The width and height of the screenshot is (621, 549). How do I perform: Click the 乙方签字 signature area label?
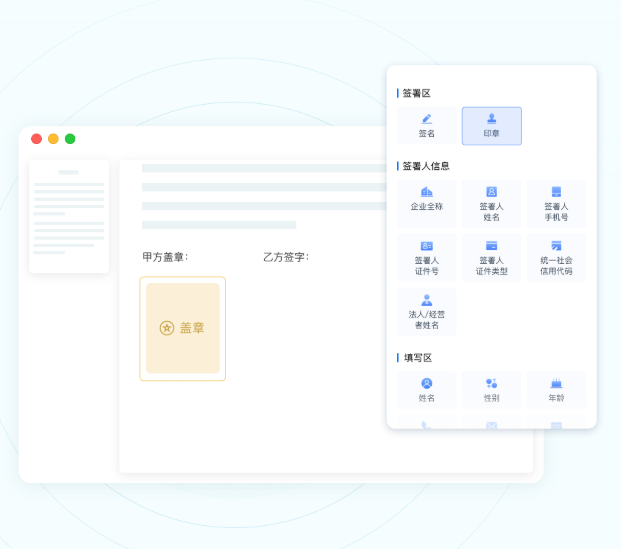(x=286, y=257)
